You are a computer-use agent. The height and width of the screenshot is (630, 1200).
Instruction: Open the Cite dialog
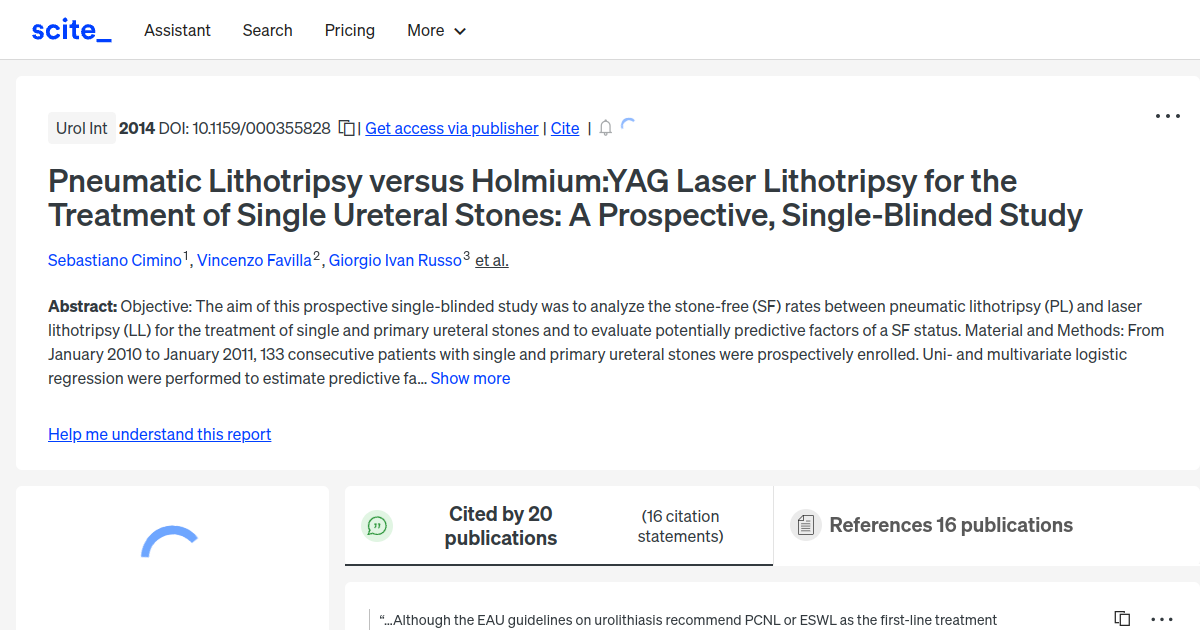pos(564,128)
